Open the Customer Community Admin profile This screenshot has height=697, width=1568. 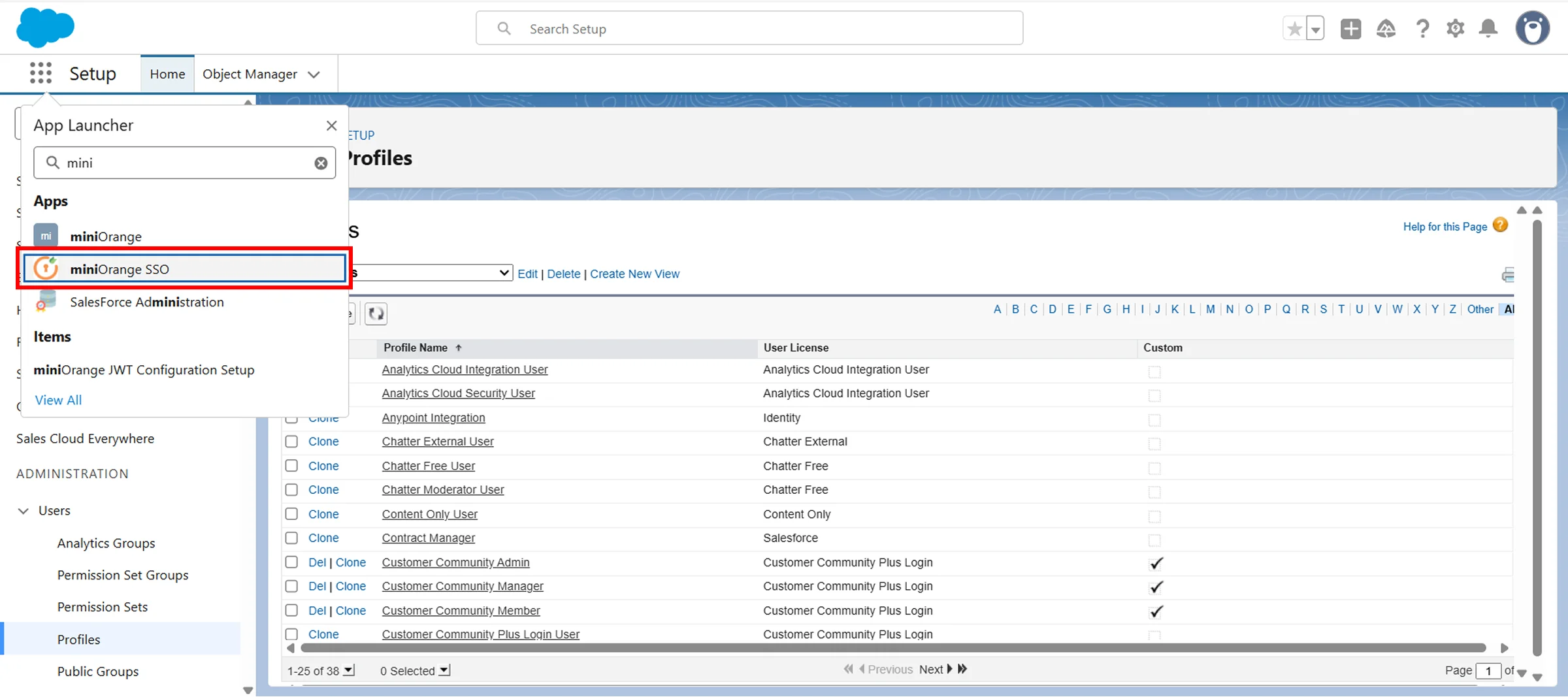455,562
